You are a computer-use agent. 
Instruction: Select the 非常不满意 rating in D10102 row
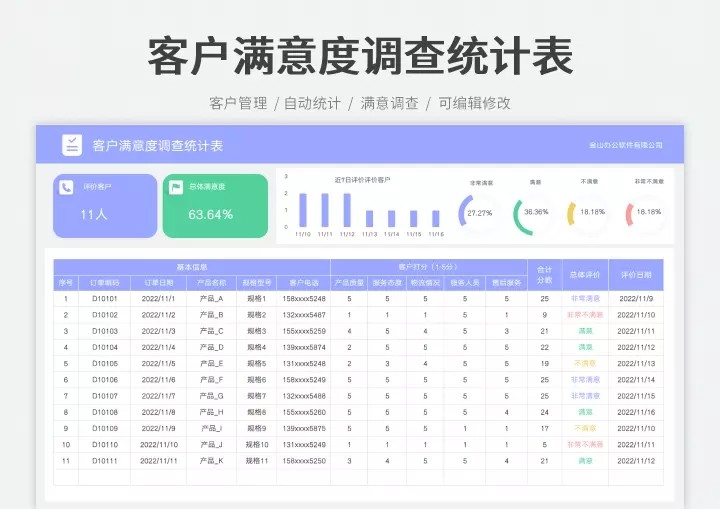pos(585,315)
